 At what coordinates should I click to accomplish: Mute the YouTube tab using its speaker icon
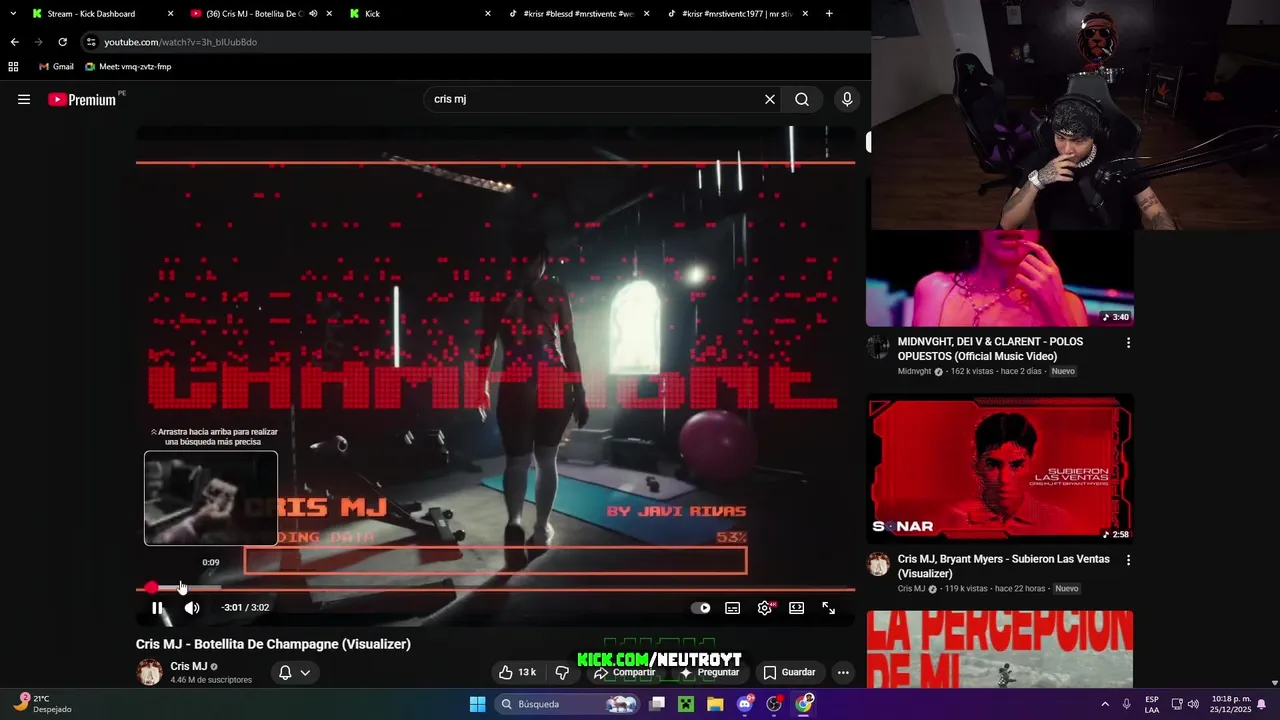(313, 14)
